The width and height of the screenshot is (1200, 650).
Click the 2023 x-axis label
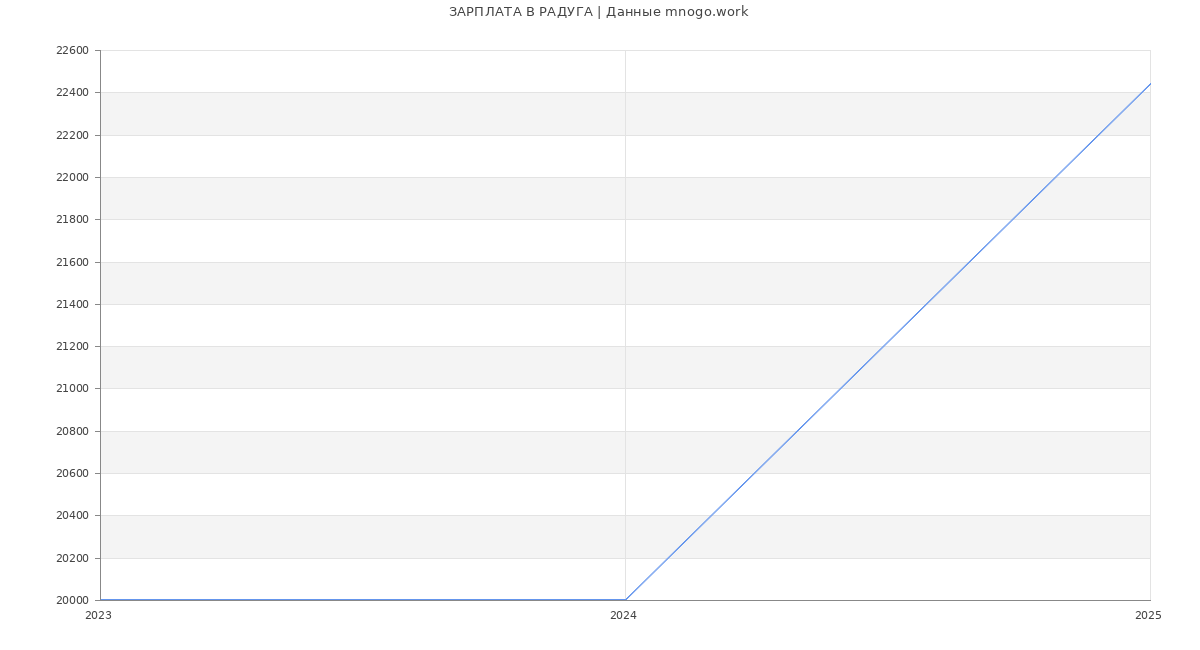pos(98,616)
